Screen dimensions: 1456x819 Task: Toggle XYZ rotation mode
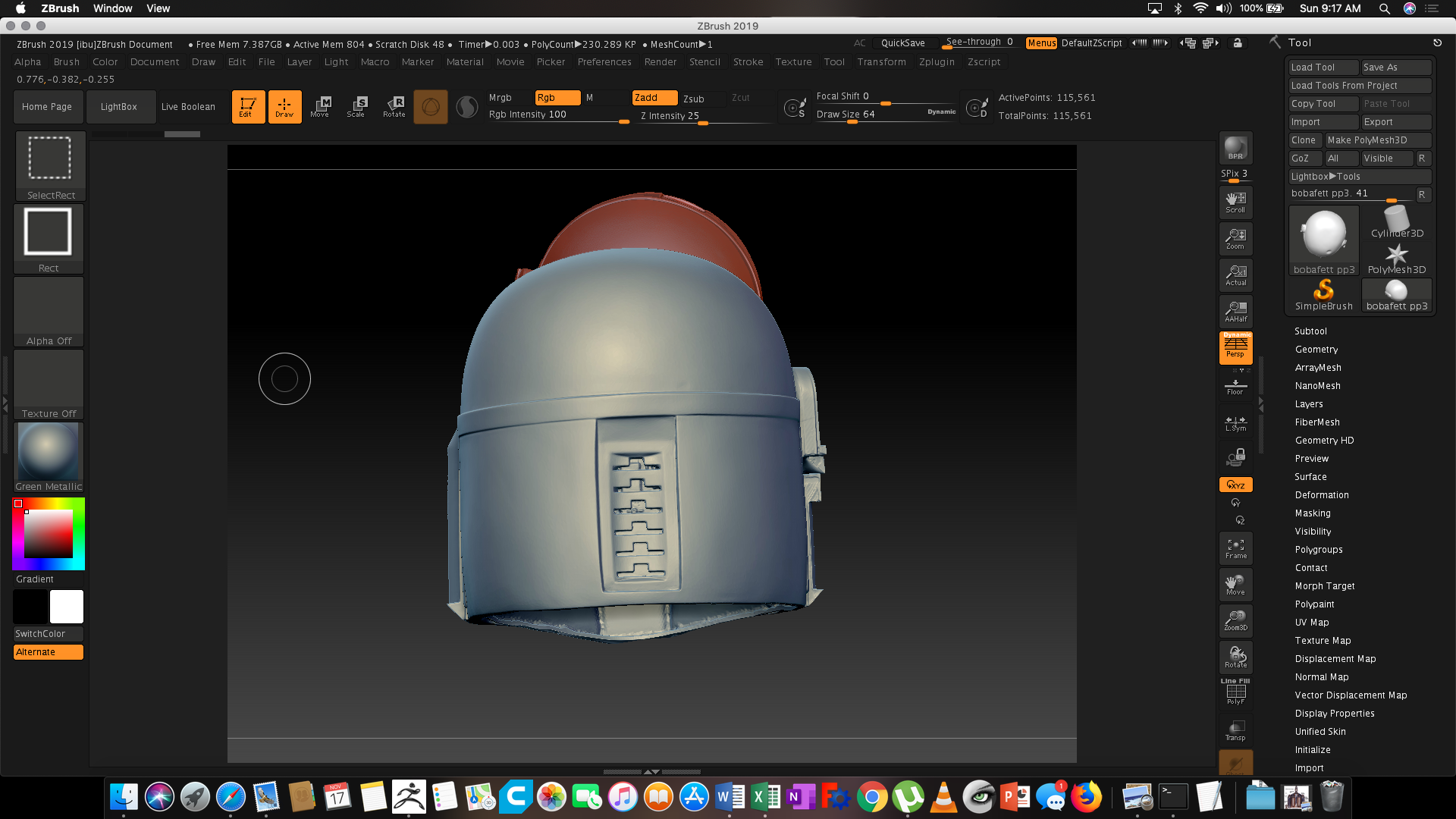coord(1235,485)
